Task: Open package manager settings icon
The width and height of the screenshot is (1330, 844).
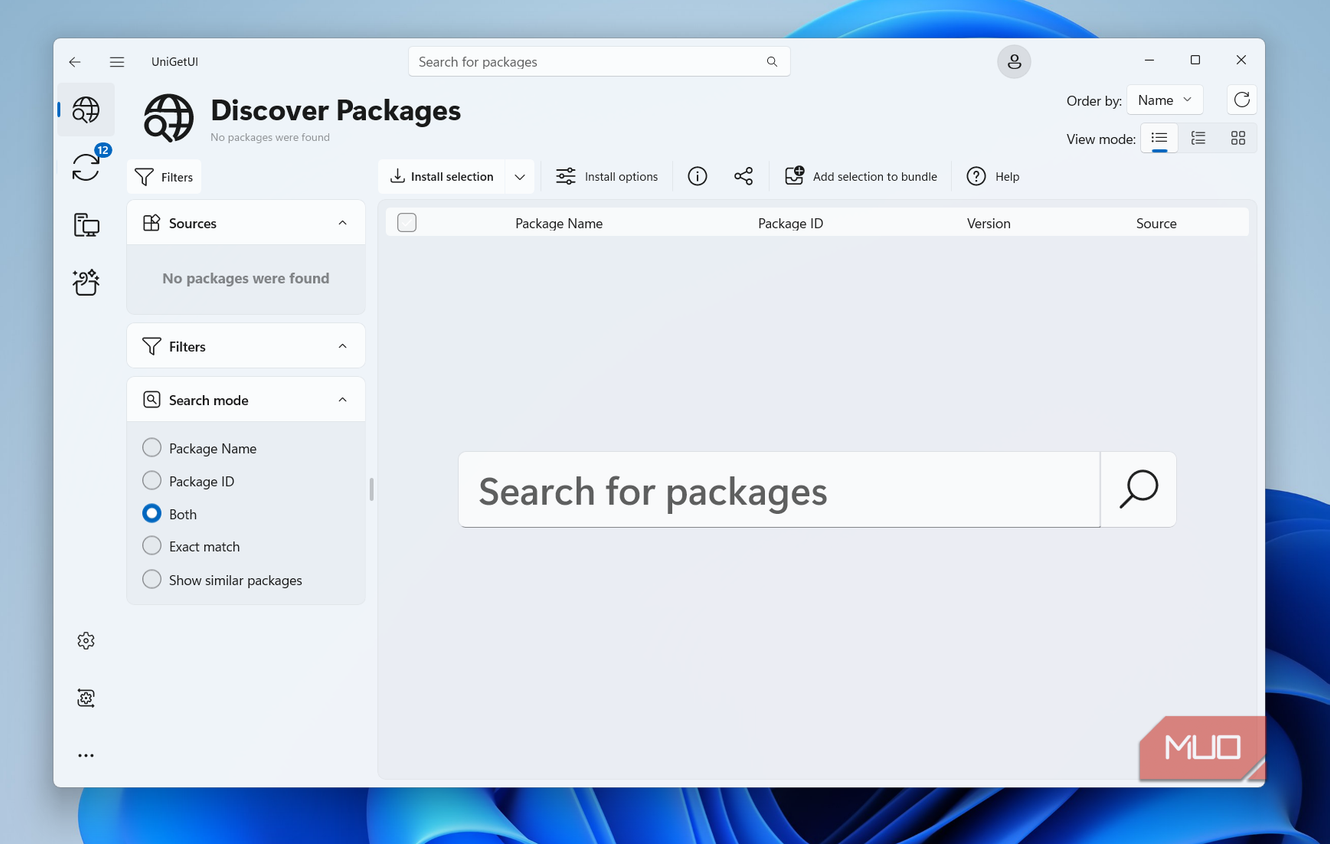Action: (86, 698)
